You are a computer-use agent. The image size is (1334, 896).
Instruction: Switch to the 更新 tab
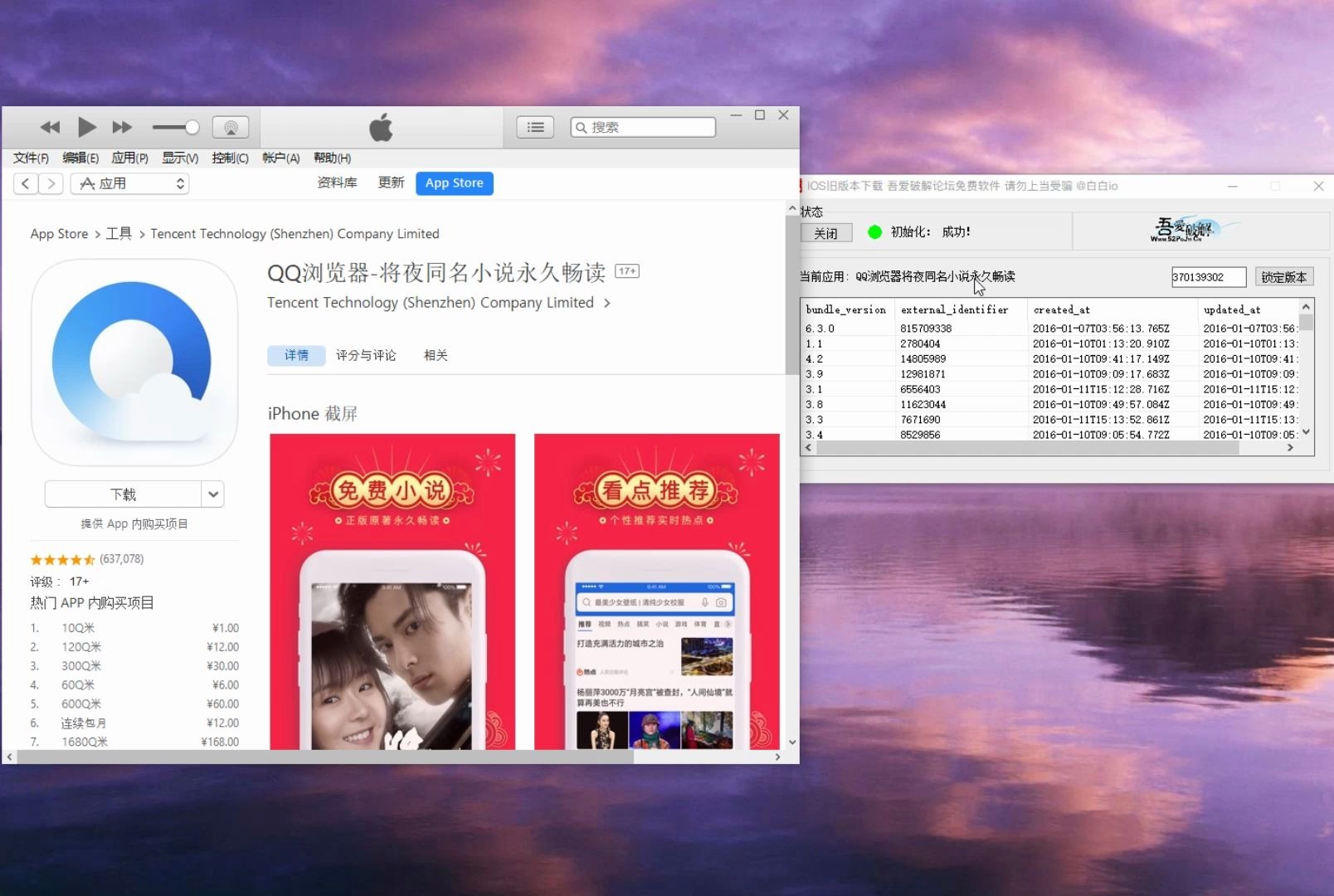point(391,183)
